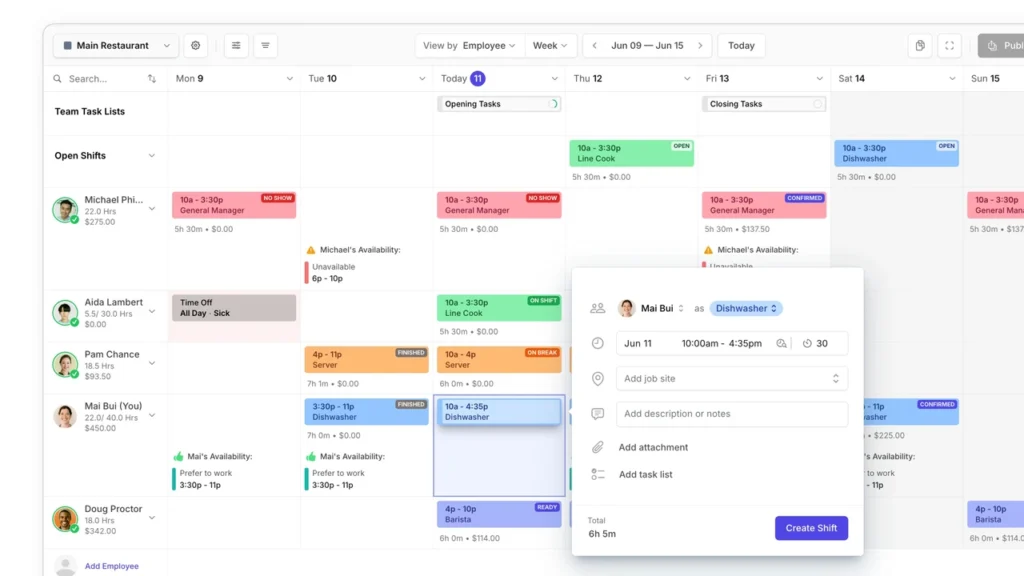Viewport: 1024px width, 576px height.
Task: Click the Add Employee link
Action: pos(111,566)
